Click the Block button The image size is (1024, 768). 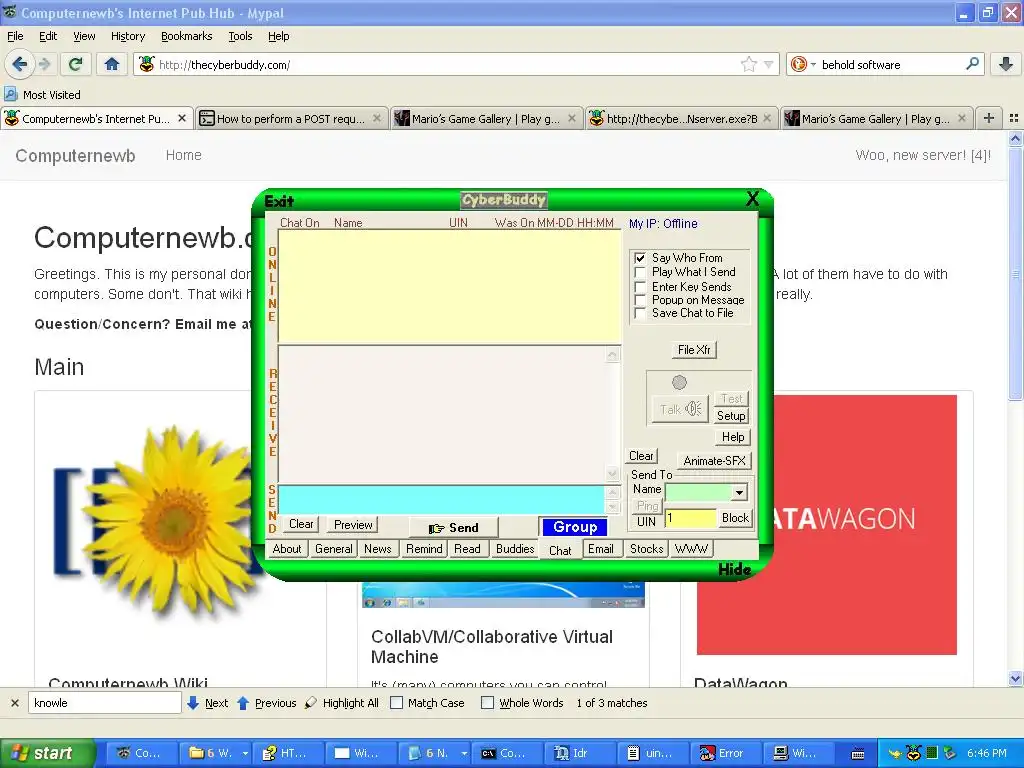[735, 518]
